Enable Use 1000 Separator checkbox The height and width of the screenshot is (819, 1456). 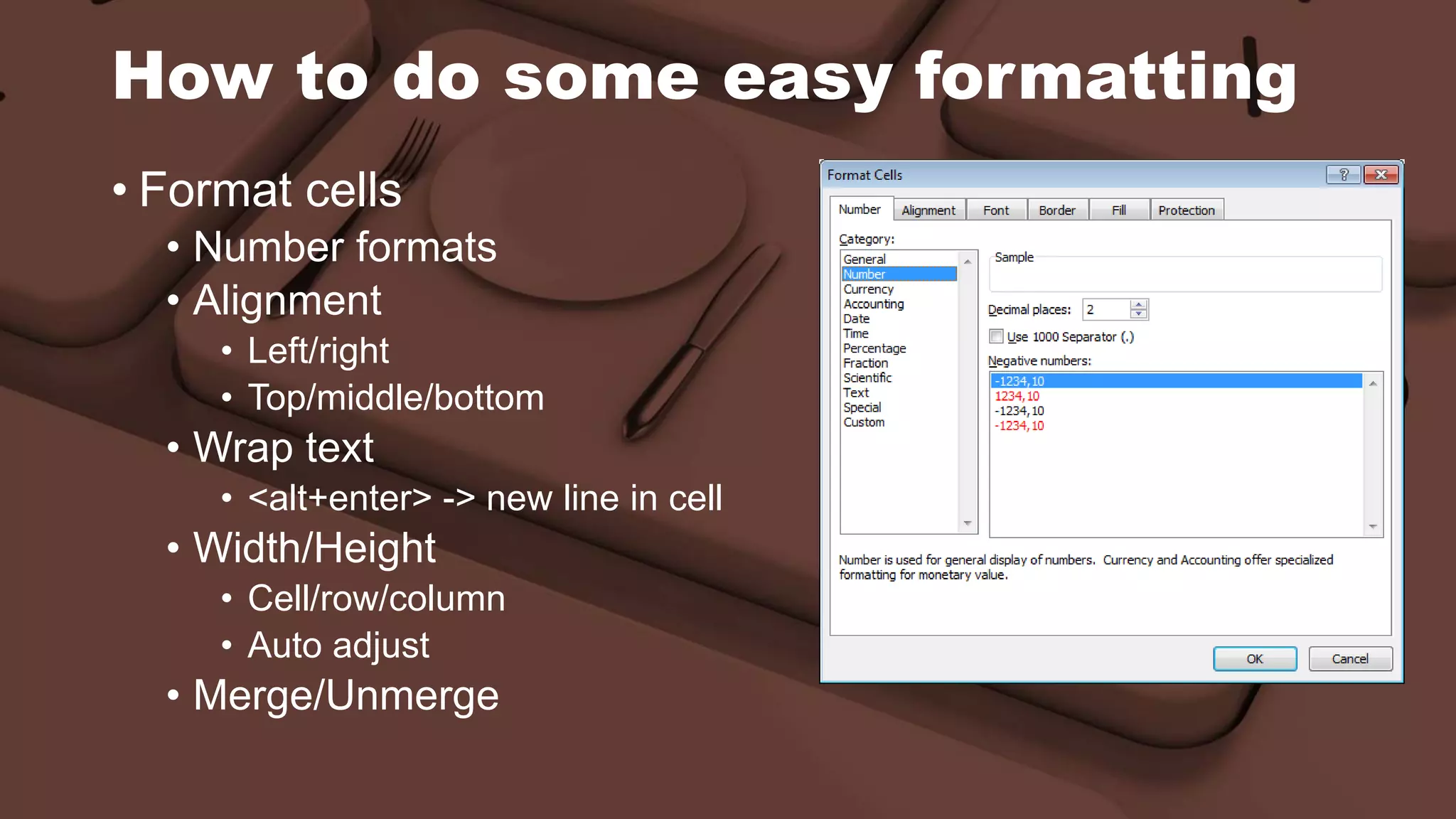point(997,336)
